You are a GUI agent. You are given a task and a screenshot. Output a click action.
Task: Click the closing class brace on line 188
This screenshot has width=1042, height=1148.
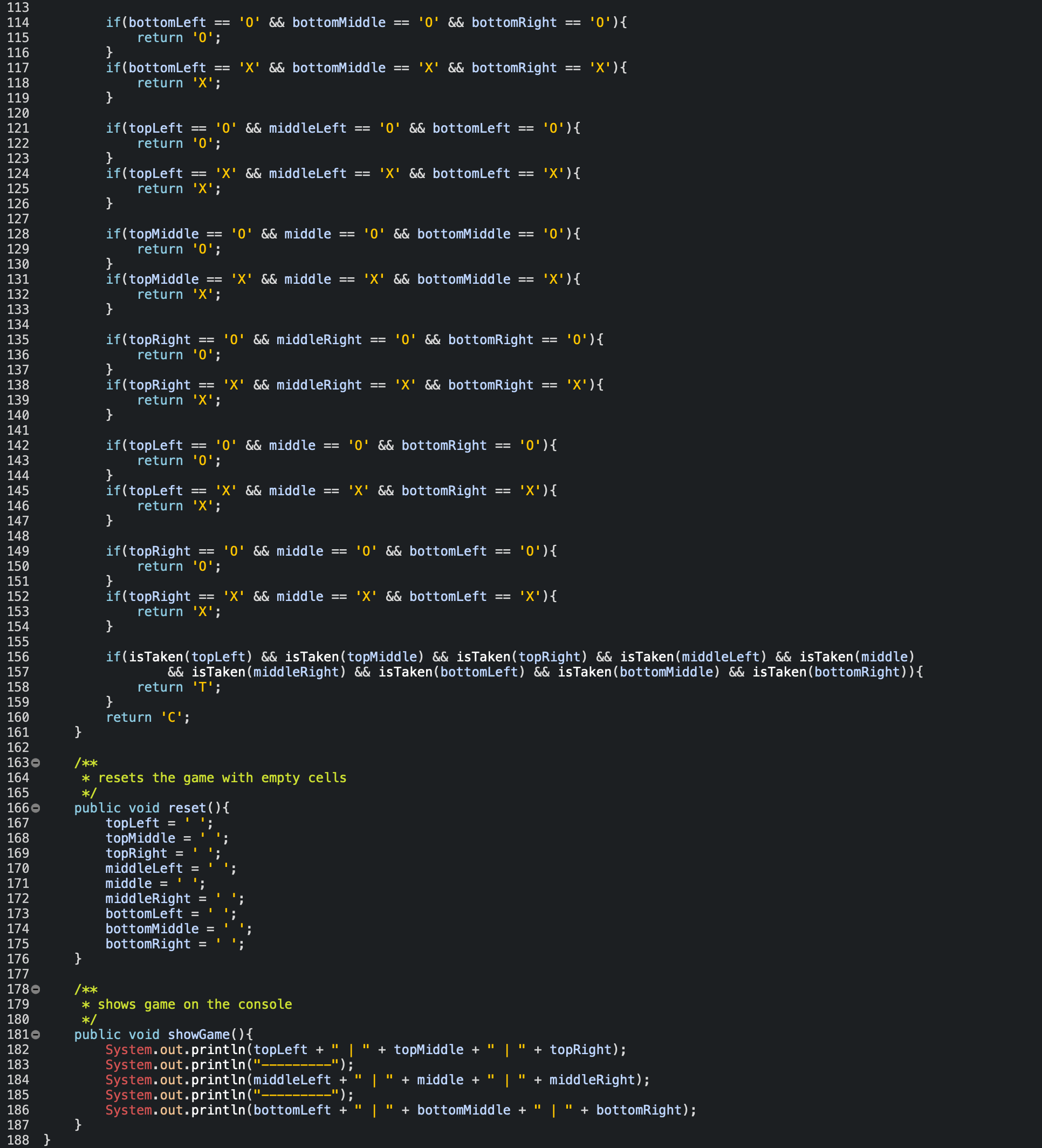[47, 1140]
